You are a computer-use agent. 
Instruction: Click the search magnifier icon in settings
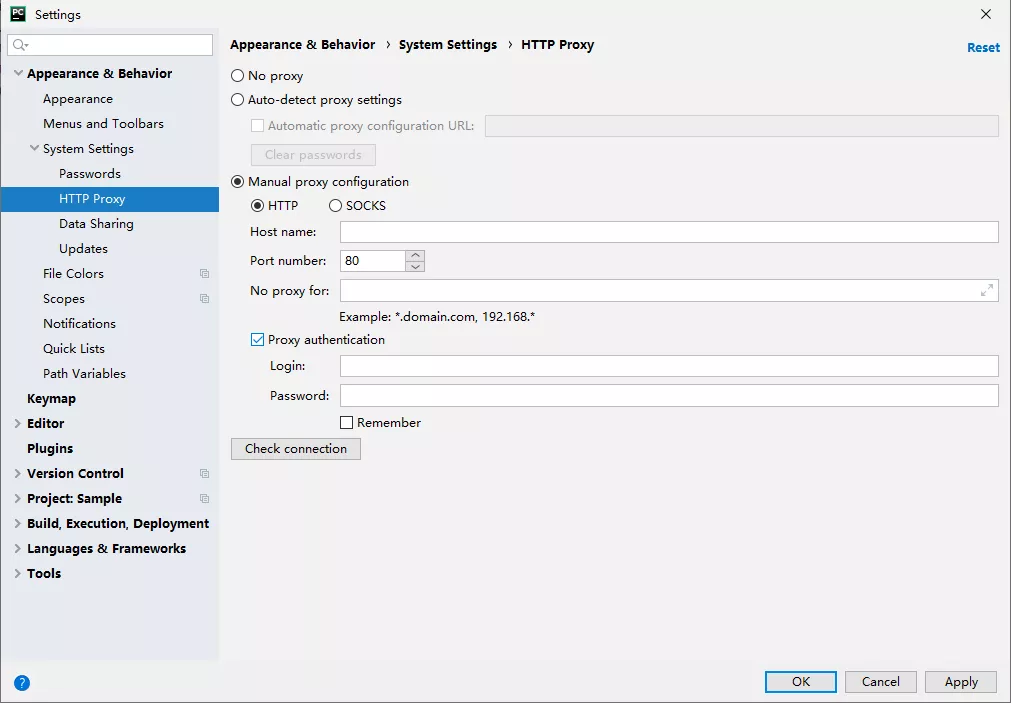point(20,45)
